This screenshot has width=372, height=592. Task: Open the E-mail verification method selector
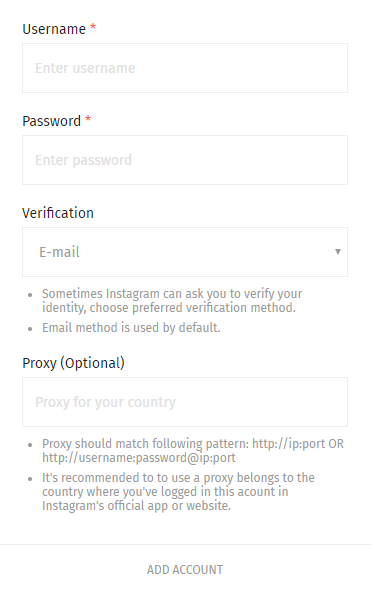click(185, 252)
